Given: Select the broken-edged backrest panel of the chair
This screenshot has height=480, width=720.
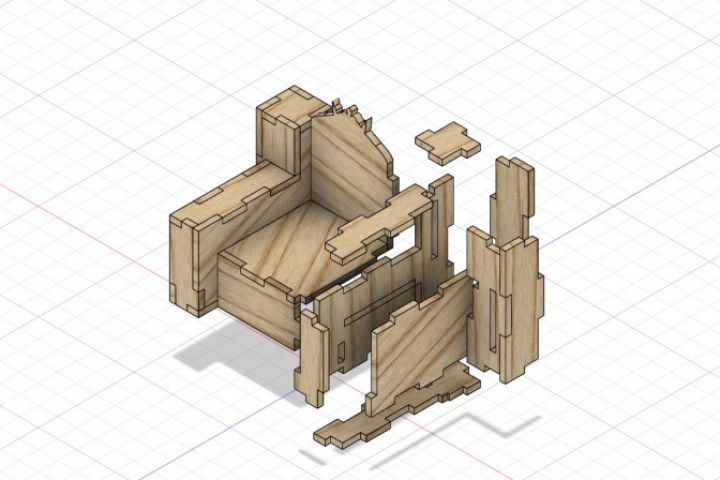Looking at the screenshot, I should tap(351, 165).
